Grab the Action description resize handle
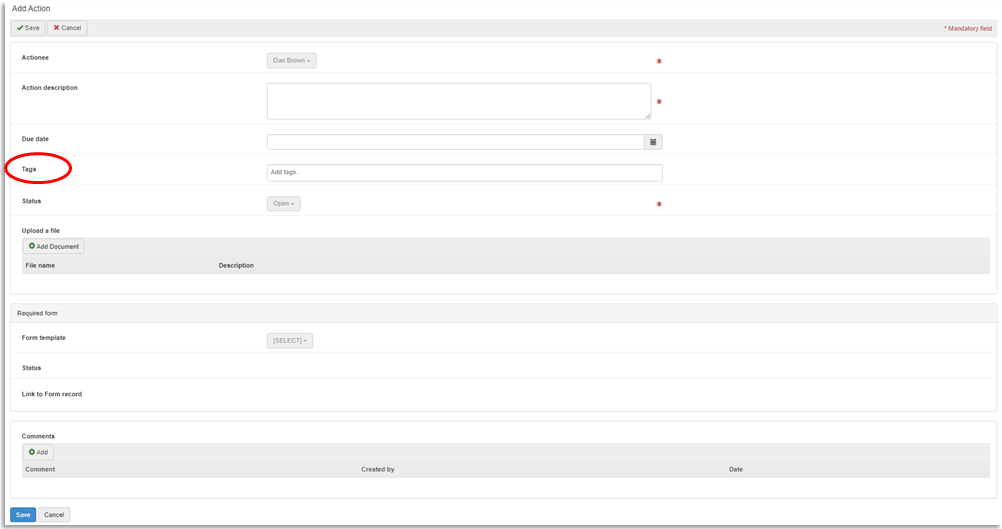 tap(648, 116)
